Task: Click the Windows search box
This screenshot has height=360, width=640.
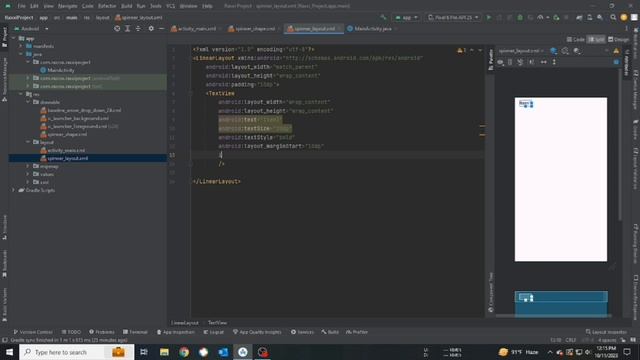Action: coord(76,352)
